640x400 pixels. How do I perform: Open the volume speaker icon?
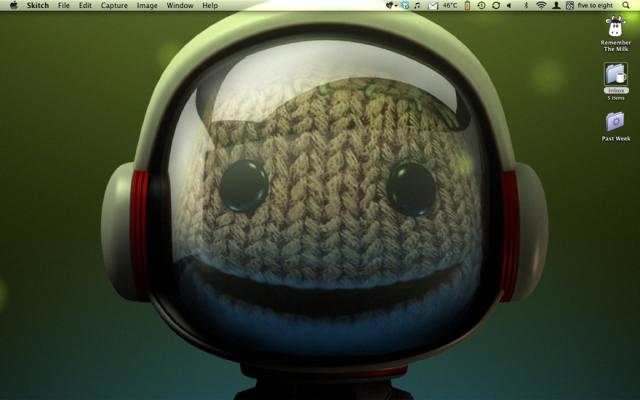coord(509,5)
